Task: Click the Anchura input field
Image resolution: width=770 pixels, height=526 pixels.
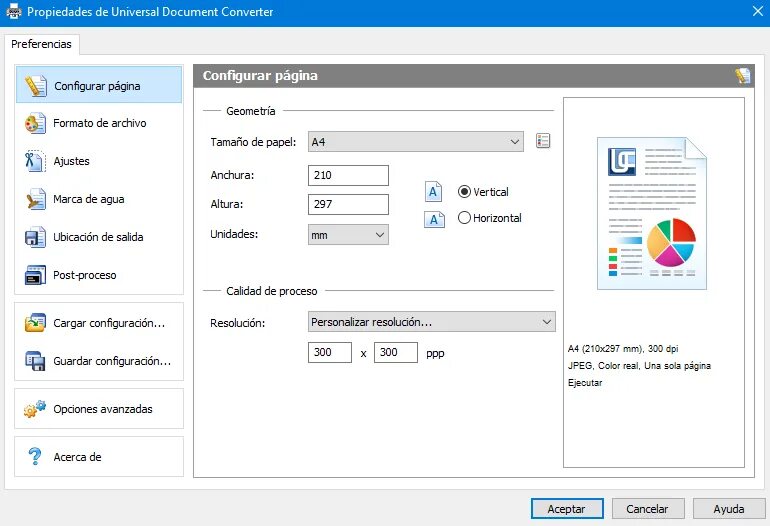Action: click(x=348, y=175)
